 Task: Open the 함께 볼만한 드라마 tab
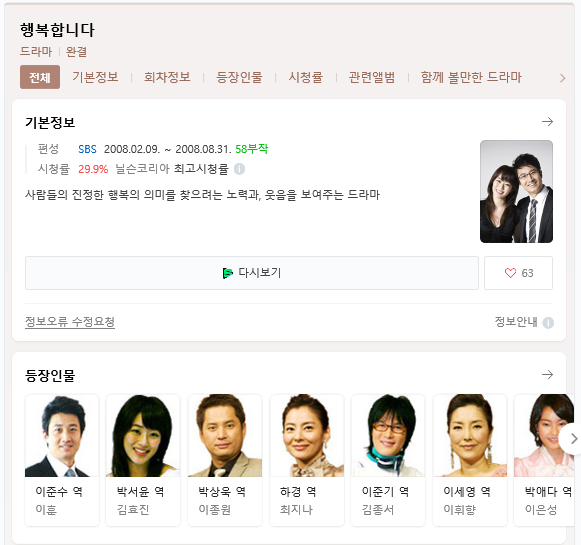(x=471, y=77)
